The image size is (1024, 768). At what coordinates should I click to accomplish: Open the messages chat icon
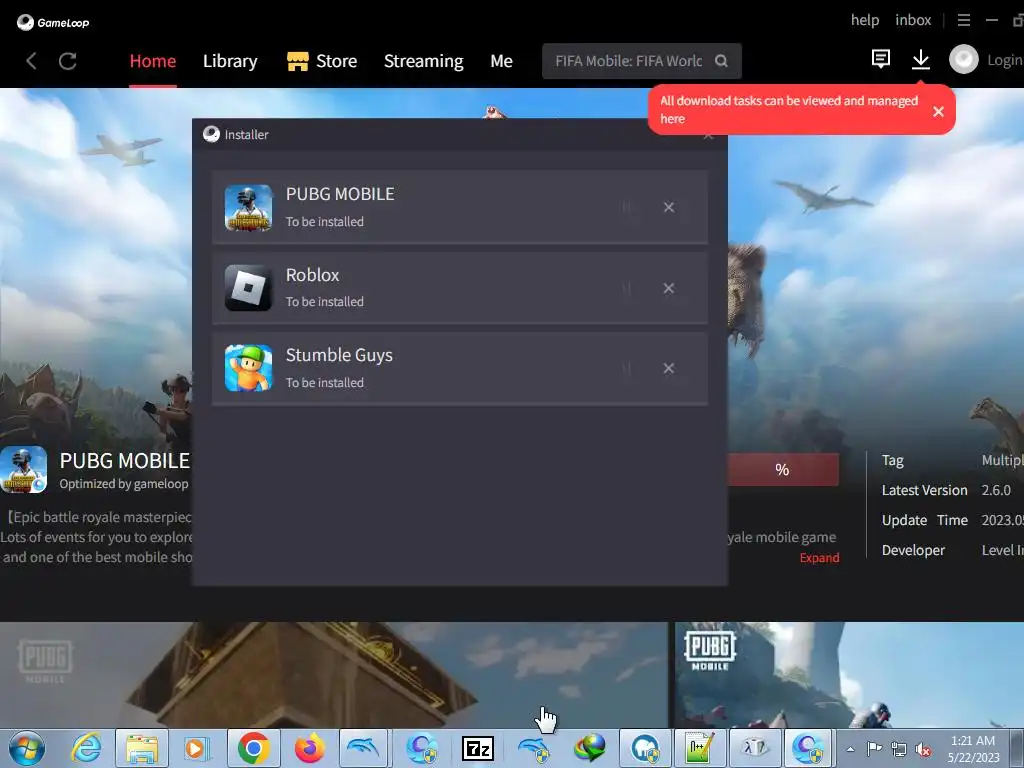point(880,59)
